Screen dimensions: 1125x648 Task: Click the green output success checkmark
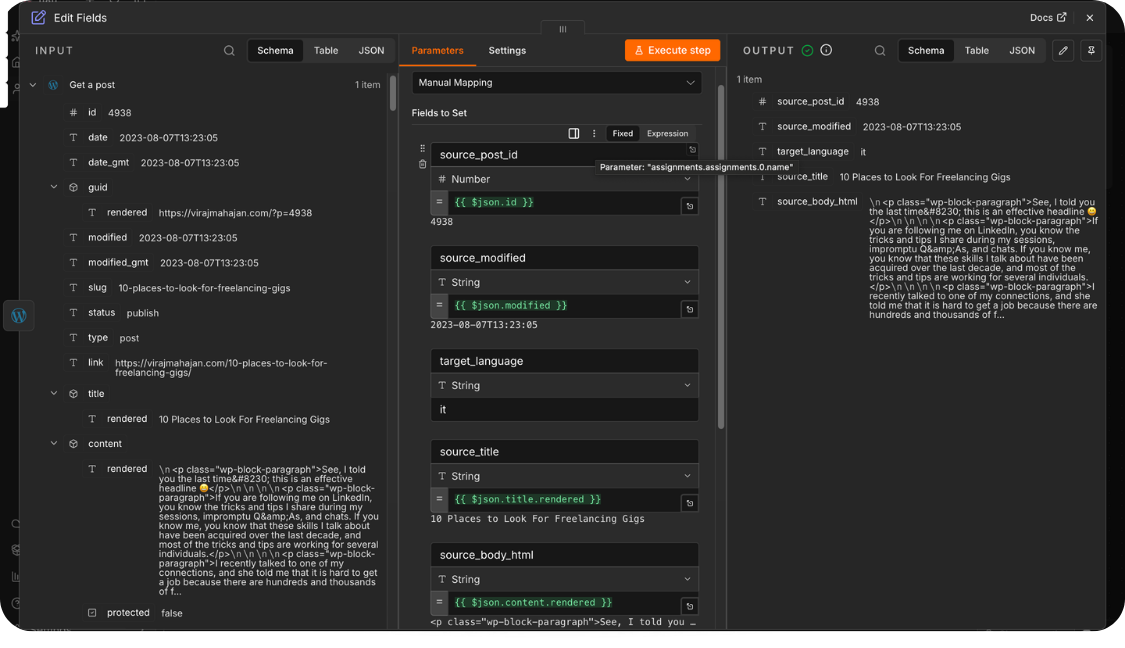point(807,50)
